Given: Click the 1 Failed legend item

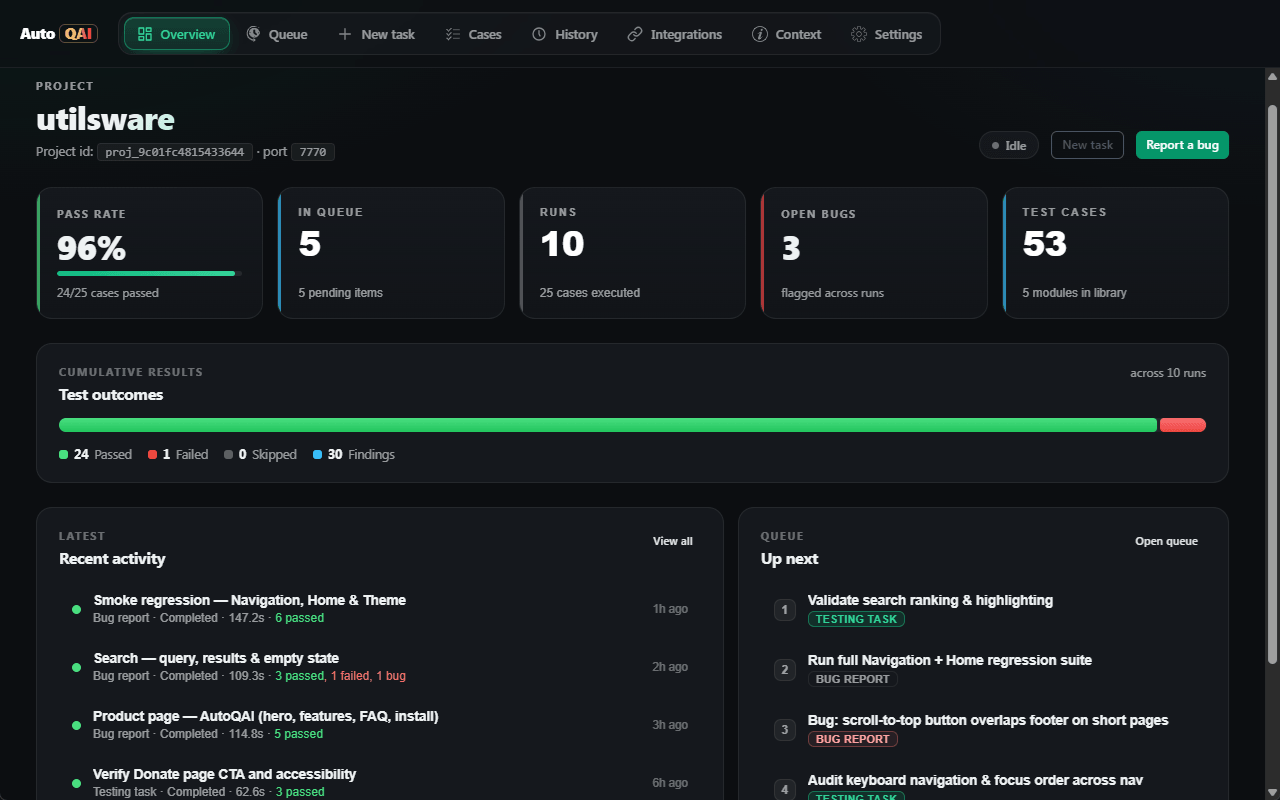Looking at the screenshot, I should [178, 454].
